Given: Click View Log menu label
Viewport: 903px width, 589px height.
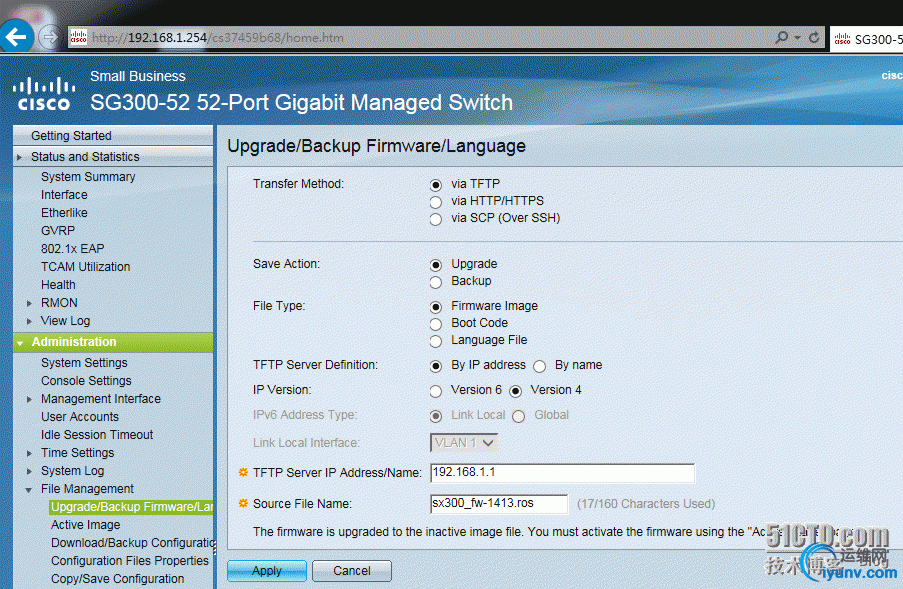Looking at the screenshot, I should click(65, 321).
